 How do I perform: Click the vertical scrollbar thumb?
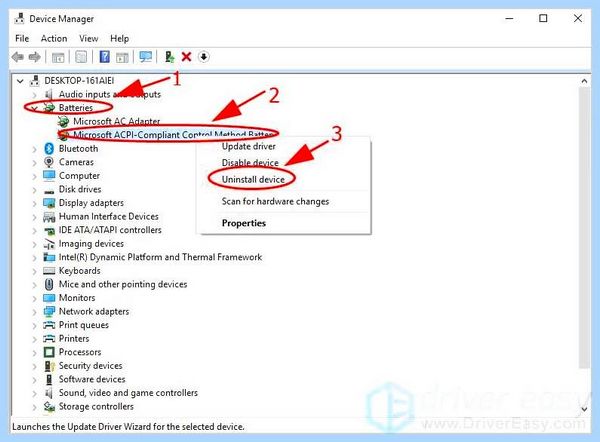(584, 228)
